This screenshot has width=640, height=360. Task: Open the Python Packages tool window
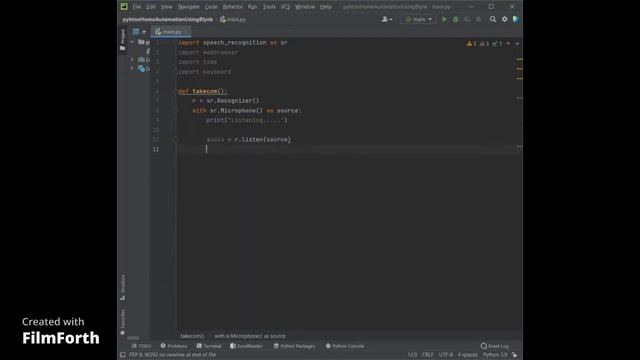pos(294,346)
